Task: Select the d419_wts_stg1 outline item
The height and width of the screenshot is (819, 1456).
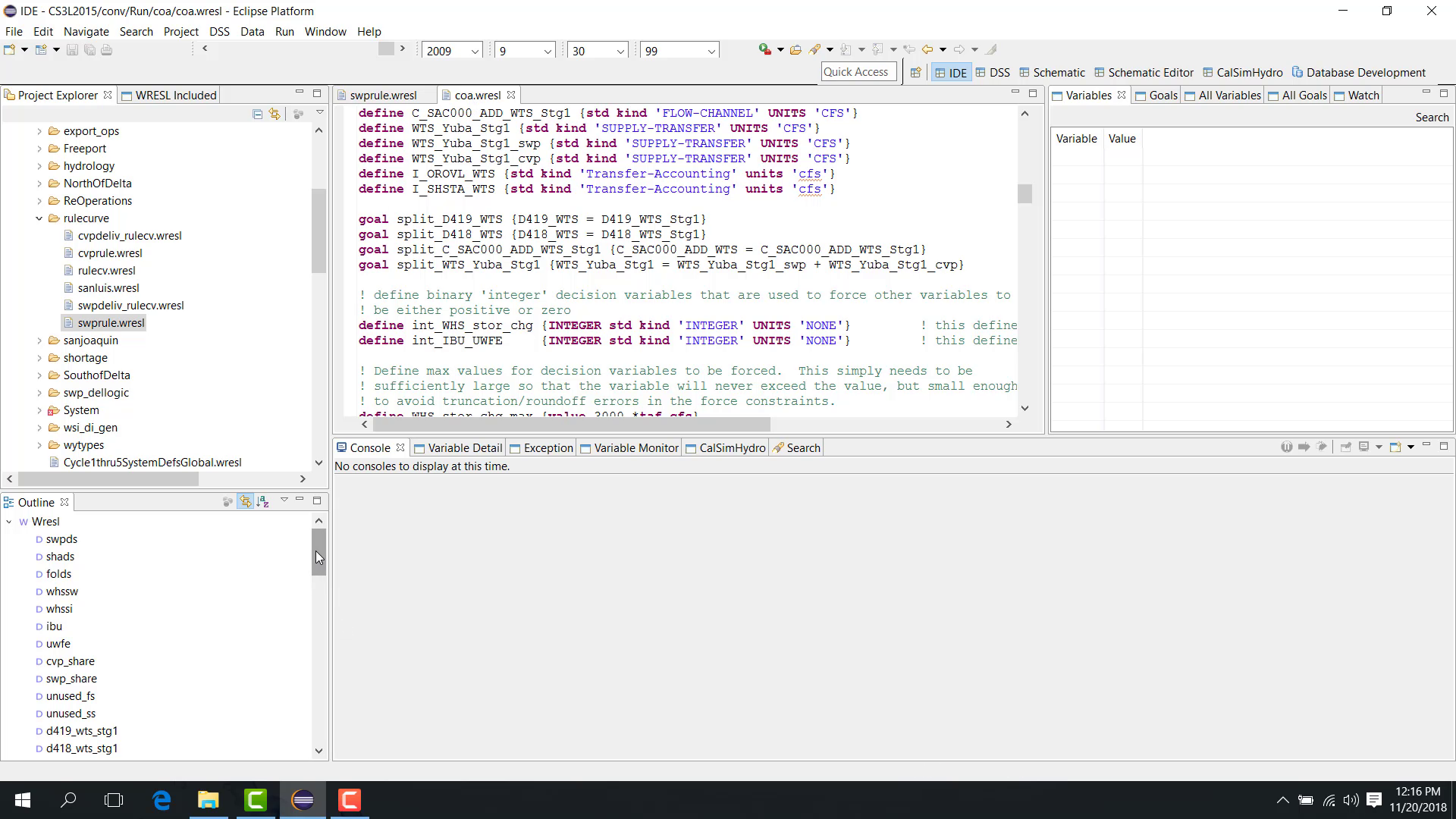Action: 81,731
